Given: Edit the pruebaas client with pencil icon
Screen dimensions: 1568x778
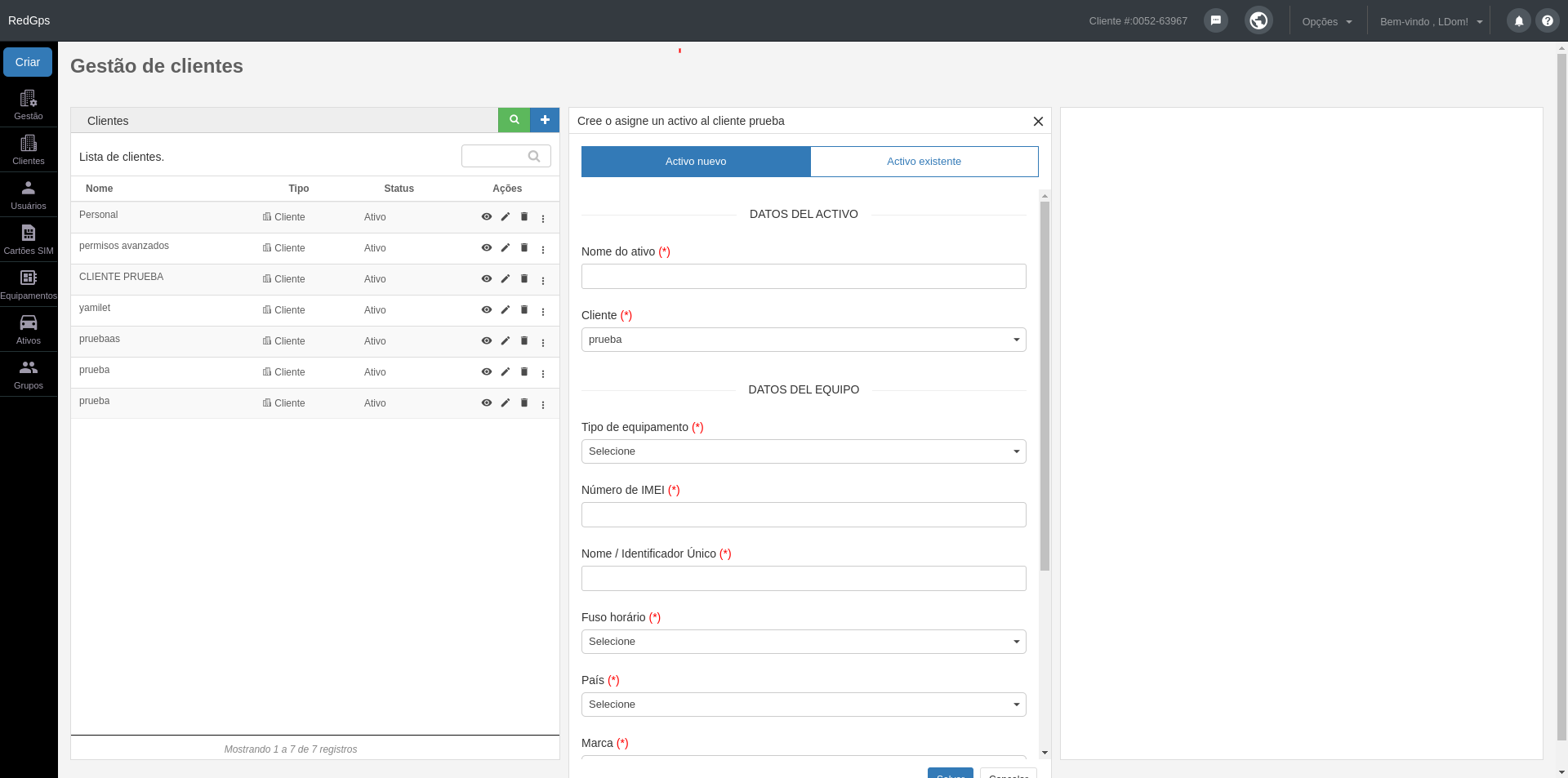Looking at the screenshot, I should (x=506, y=341).
